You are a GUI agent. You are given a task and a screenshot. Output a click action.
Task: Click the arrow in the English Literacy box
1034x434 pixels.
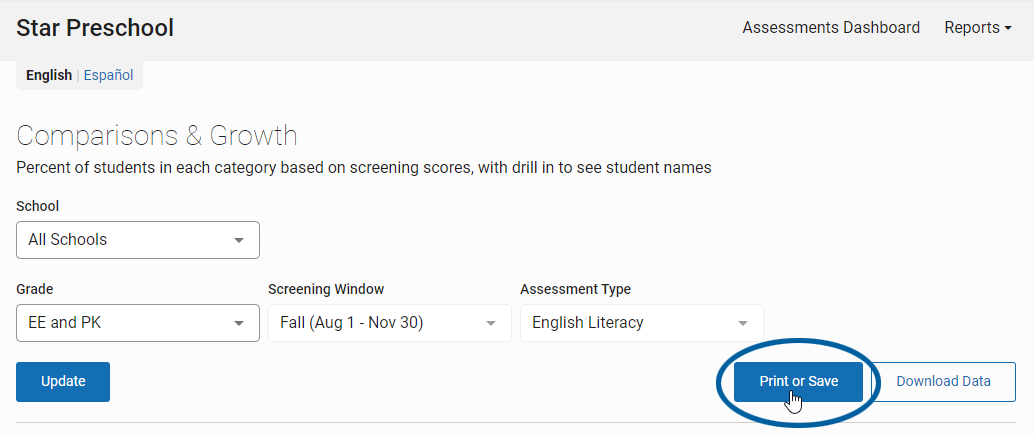pyautogui.click(x=743, y=323)
